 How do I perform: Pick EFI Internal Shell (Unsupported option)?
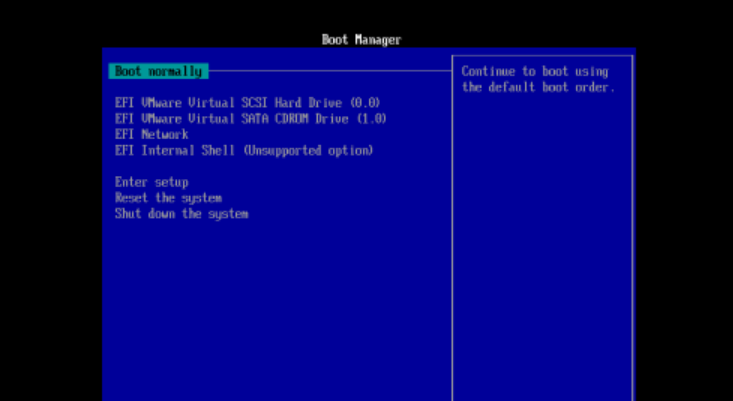pyautogui.click(x=244, y=150)
